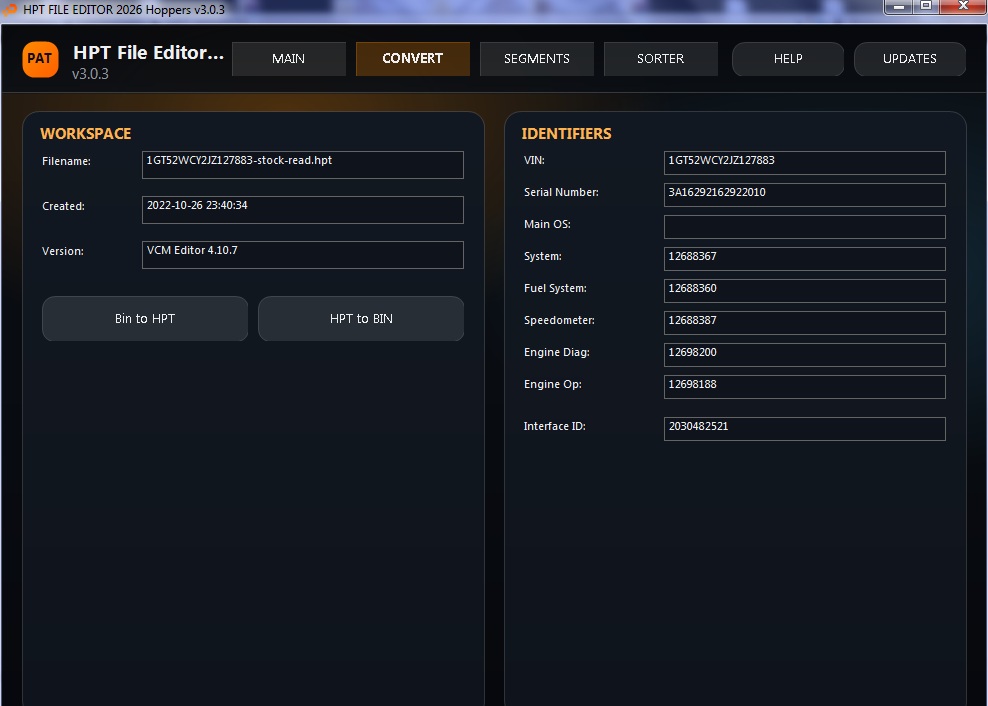Go to the SORTER tab

coord(660,59)
